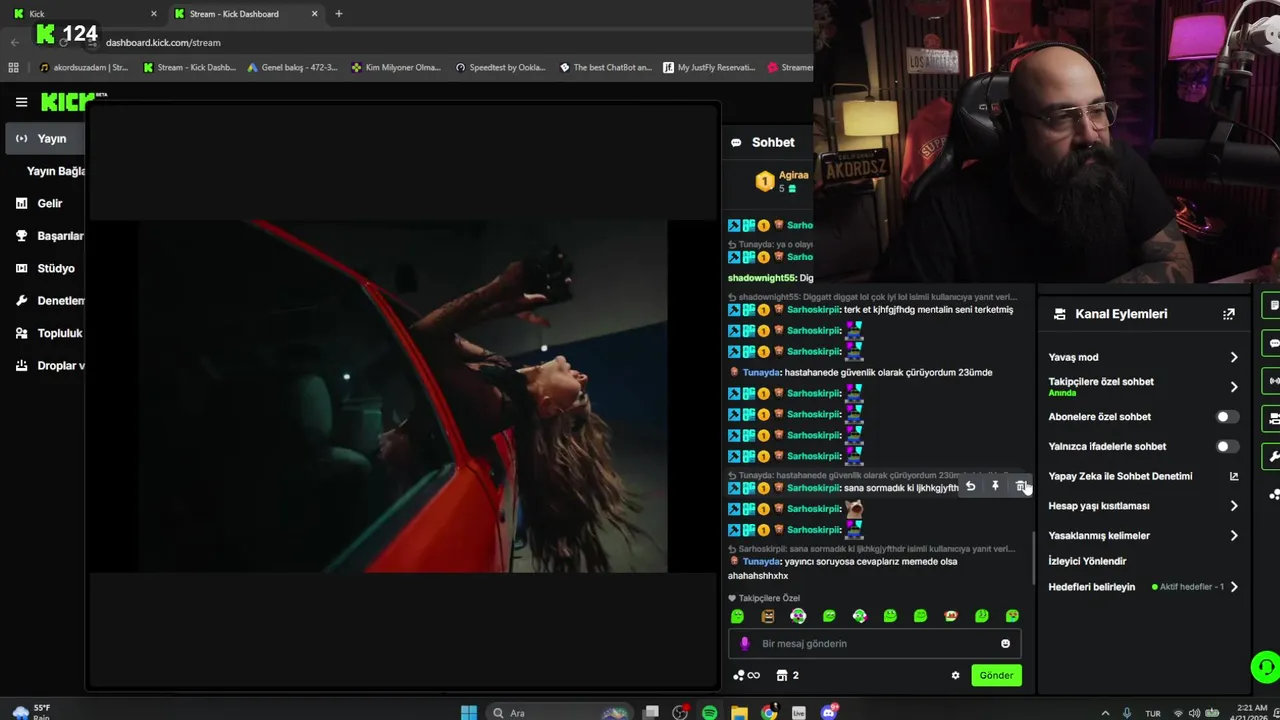This screenshot has width=1280, height=720.
Task: Click the Agiraa gifter badge at chat top
Action: 765,181
